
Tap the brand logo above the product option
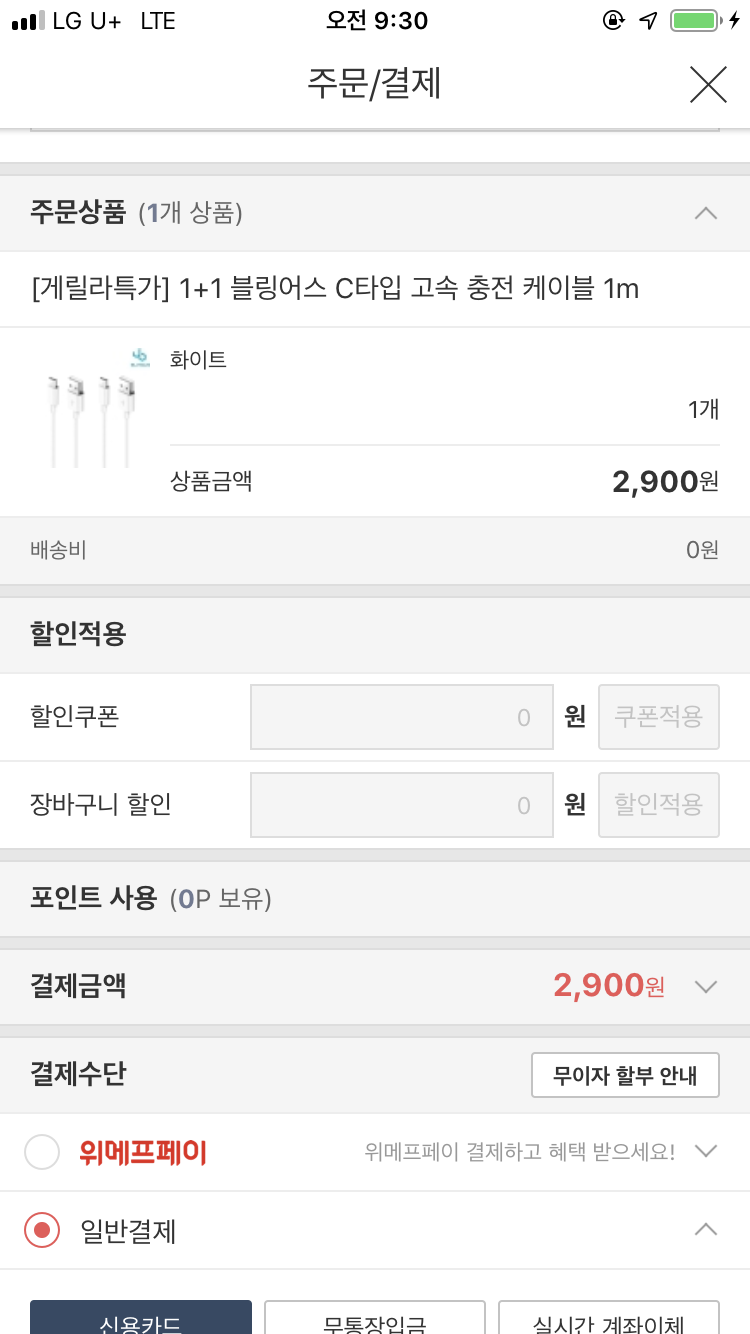140,357
